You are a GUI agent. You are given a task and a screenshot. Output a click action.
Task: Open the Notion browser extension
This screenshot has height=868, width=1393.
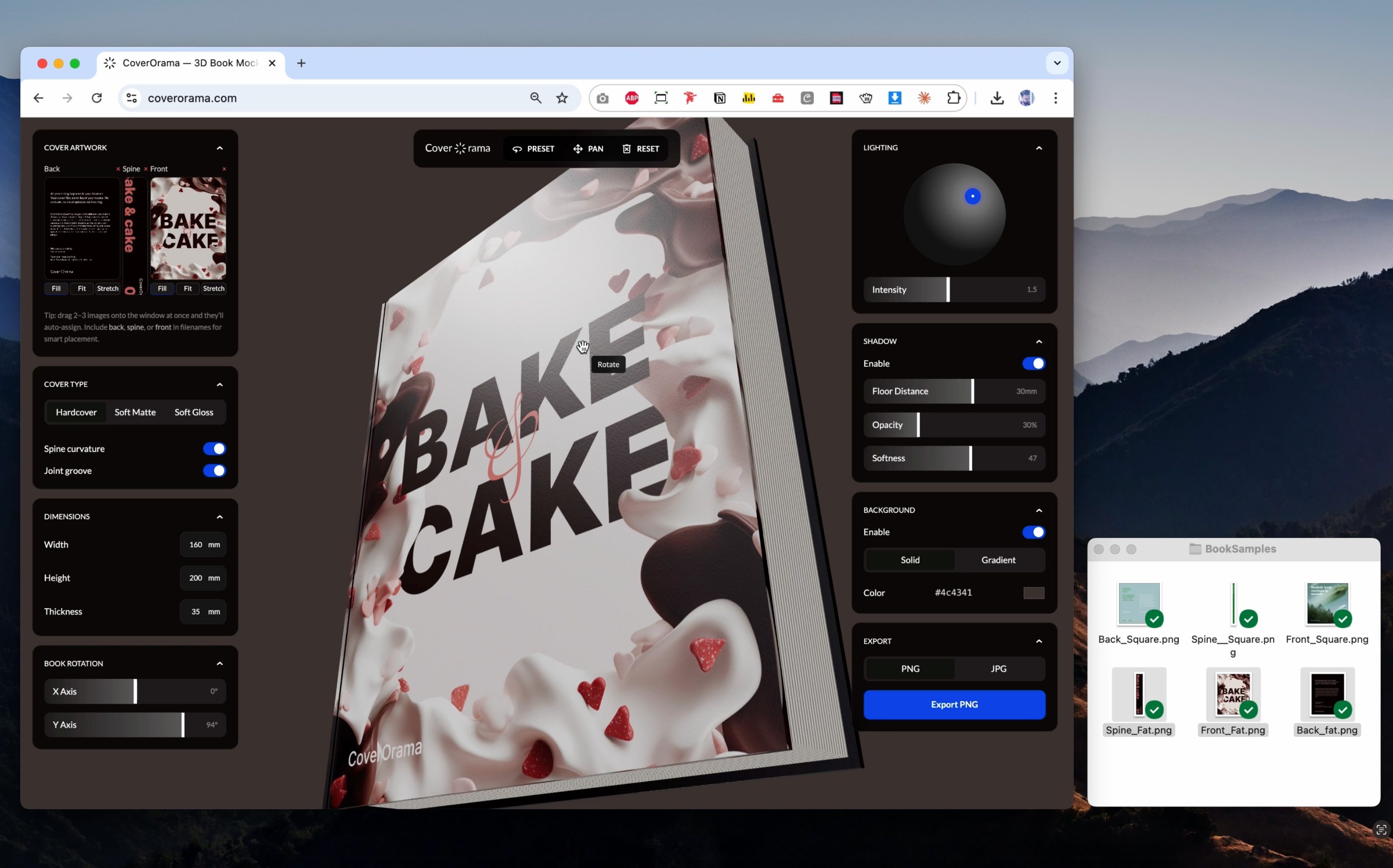(720, 97)
